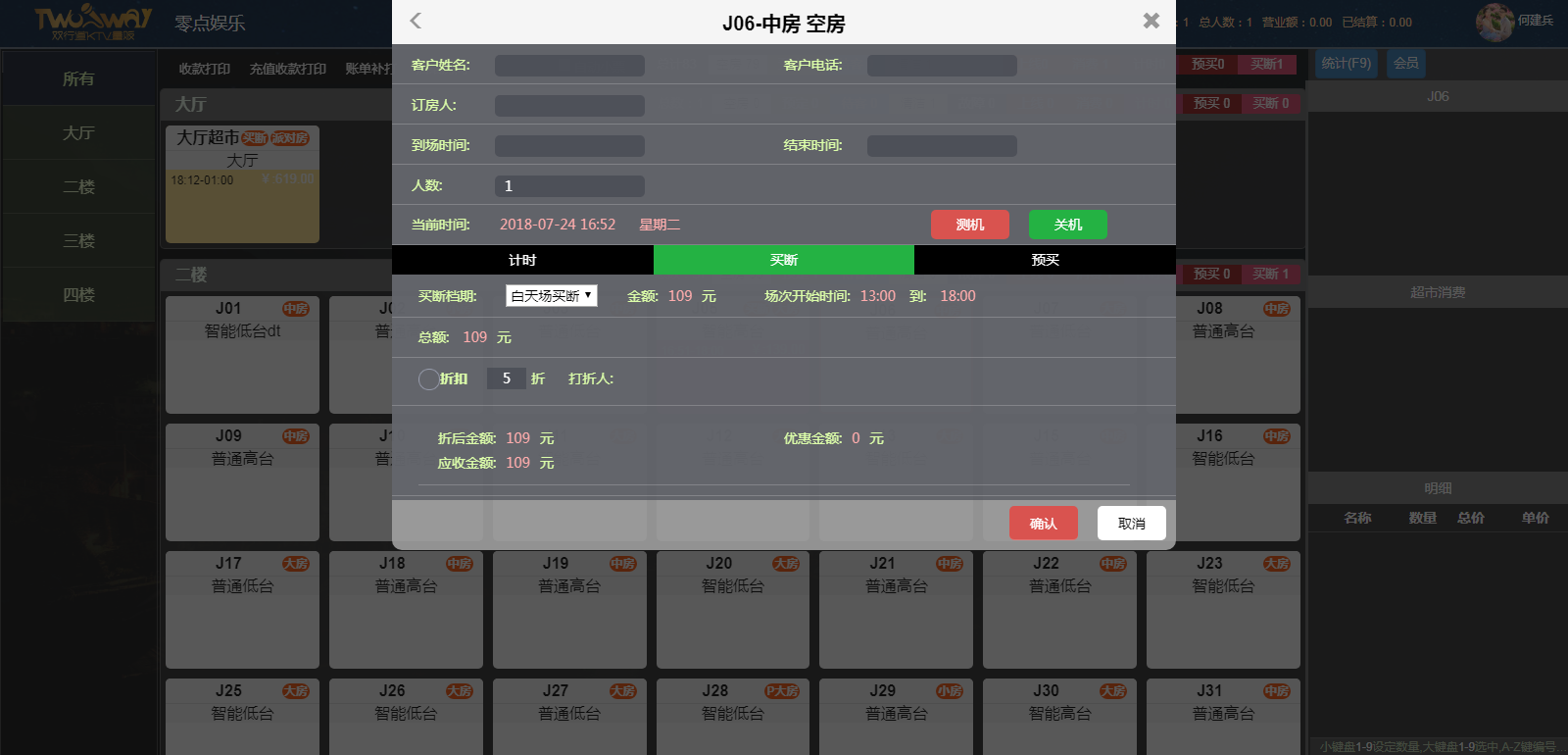Switch to the 计时 tab
This screenshot has height=755, width=1568.
click(522, 260)
